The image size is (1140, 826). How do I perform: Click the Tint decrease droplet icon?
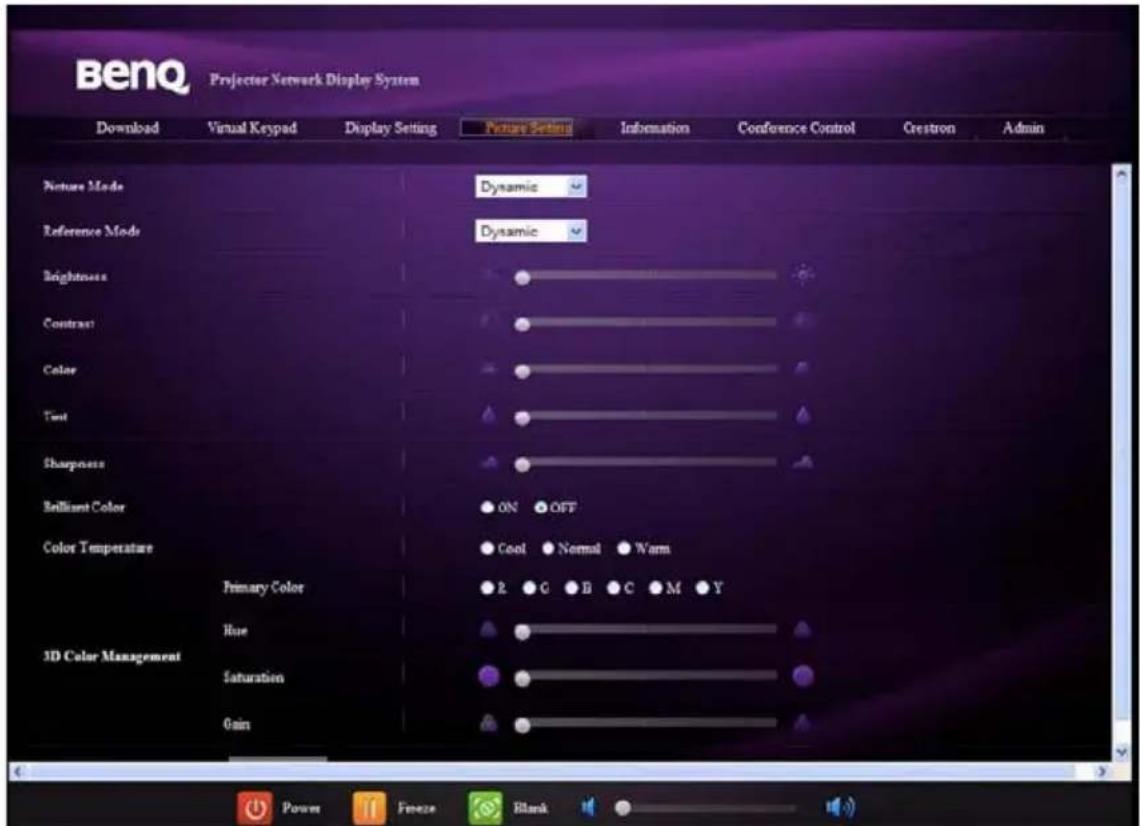click(x=489, y=415)
